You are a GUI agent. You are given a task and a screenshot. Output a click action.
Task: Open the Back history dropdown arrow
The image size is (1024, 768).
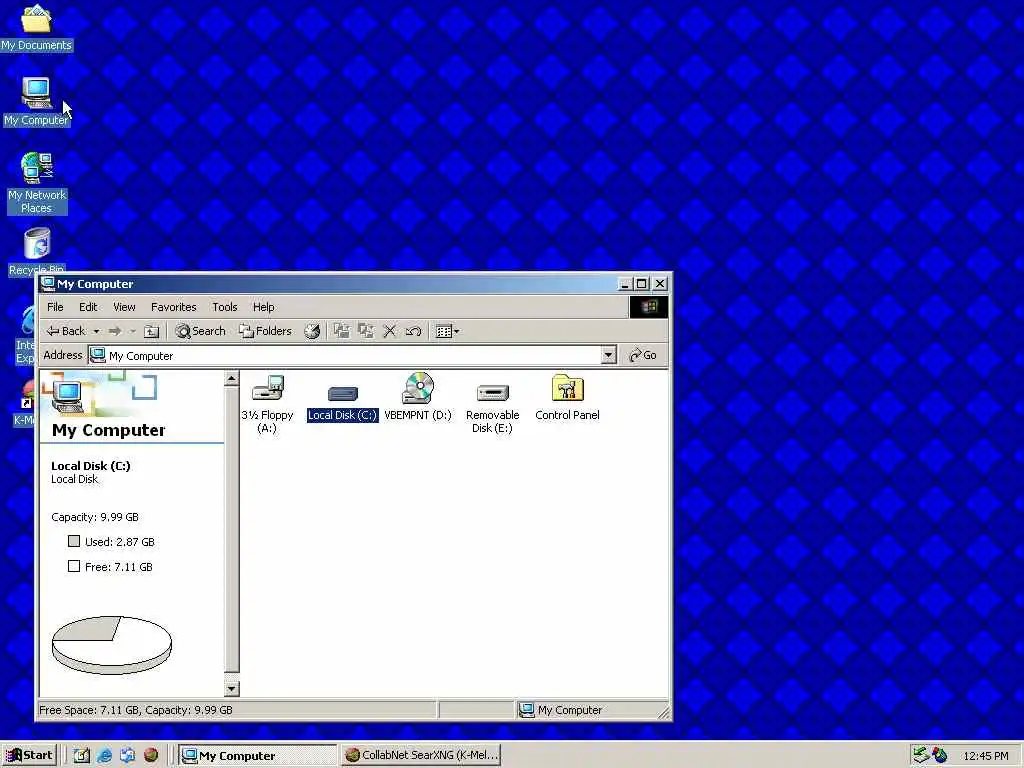(x=96, y=331)
